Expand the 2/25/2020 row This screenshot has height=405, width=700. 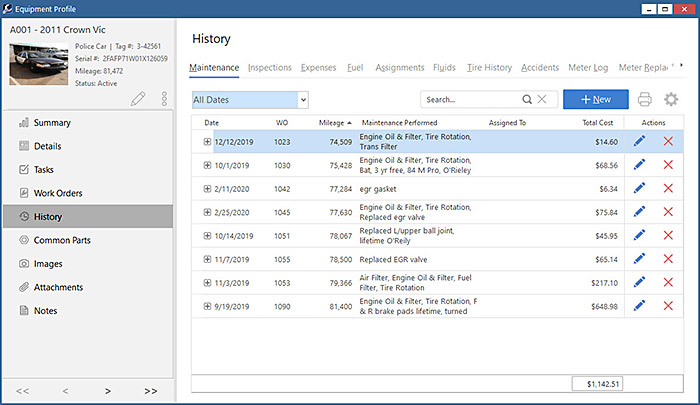(x=207, y=212)
